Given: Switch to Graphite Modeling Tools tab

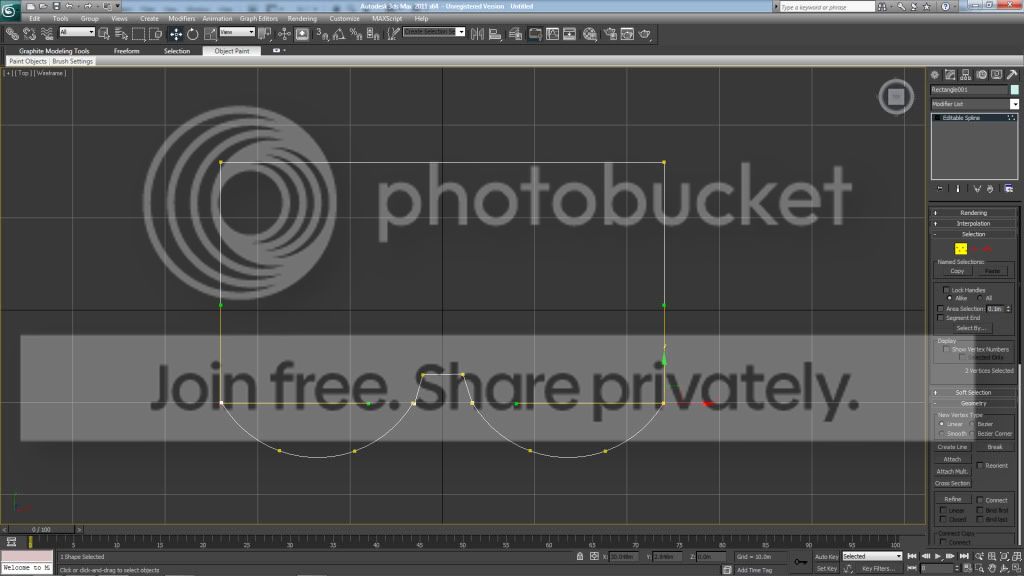Looking at the screenshot, I should pos(54,51).
